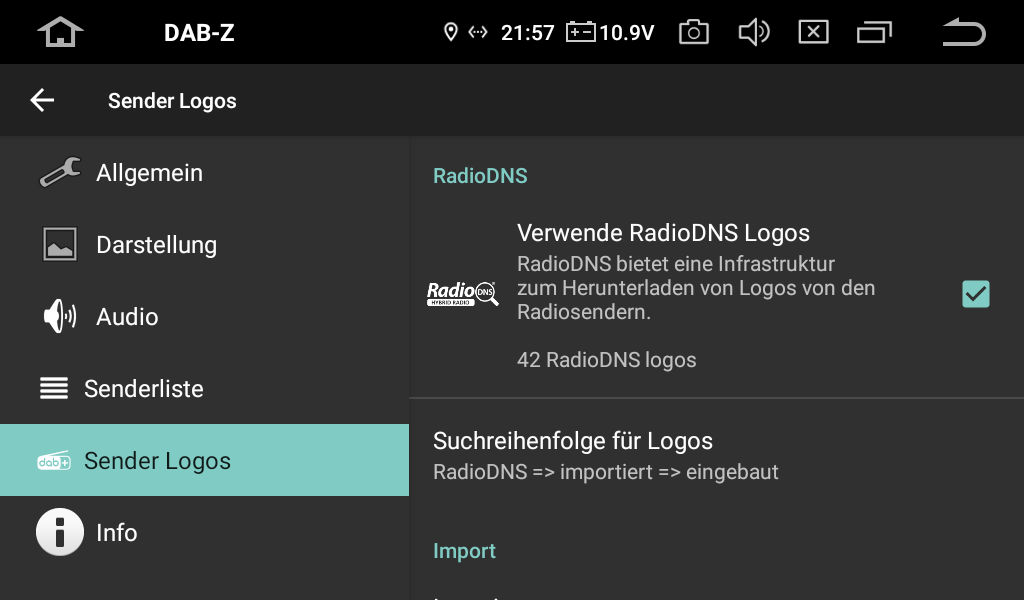Select the highlighted Sender Logos entry

pyautogui.click(x=204, y=460)
